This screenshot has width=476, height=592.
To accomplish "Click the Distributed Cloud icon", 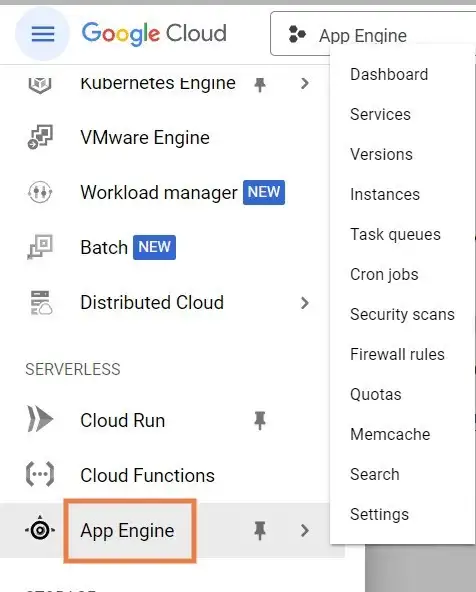I will click(x=41, y=303).
